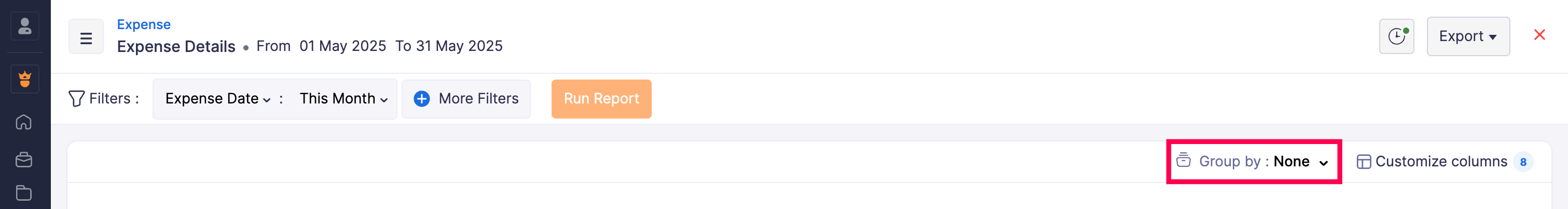Select the folder icon in sidebar

[x=24, y=193]
